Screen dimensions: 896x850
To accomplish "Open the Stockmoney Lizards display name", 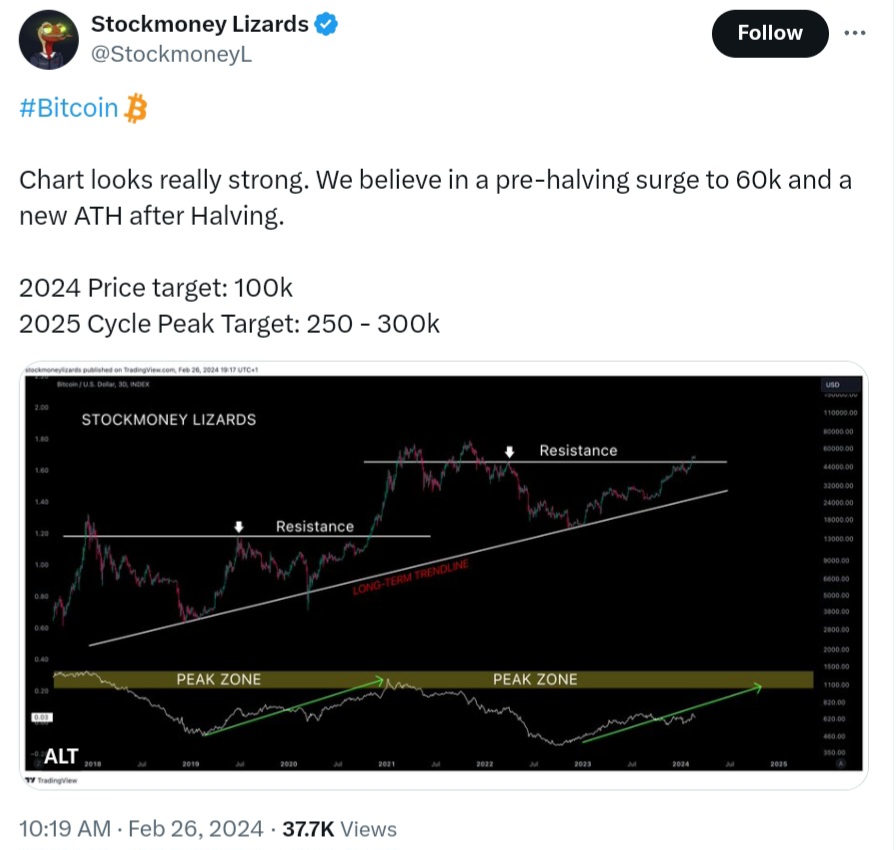I will (x=200, y=25).
